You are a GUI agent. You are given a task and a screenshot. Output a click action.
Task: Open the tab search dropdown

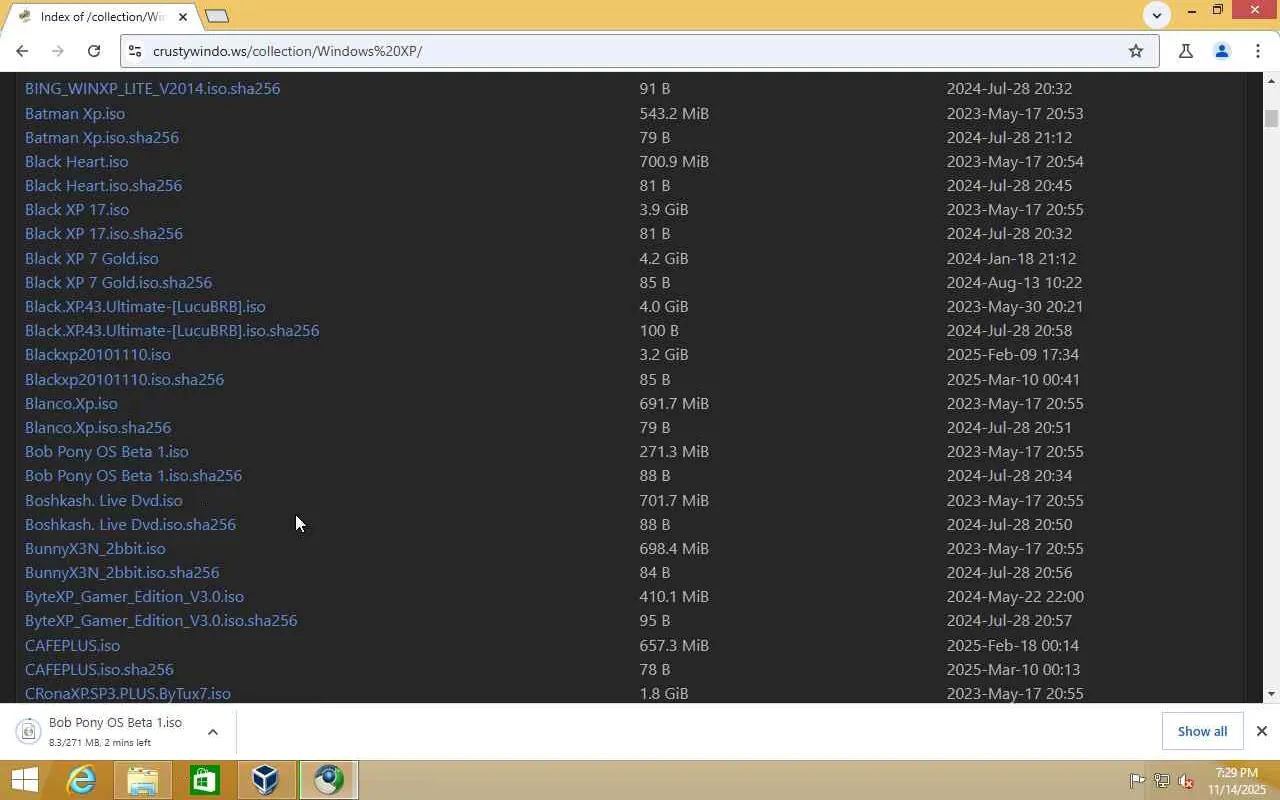[1156, 14]
